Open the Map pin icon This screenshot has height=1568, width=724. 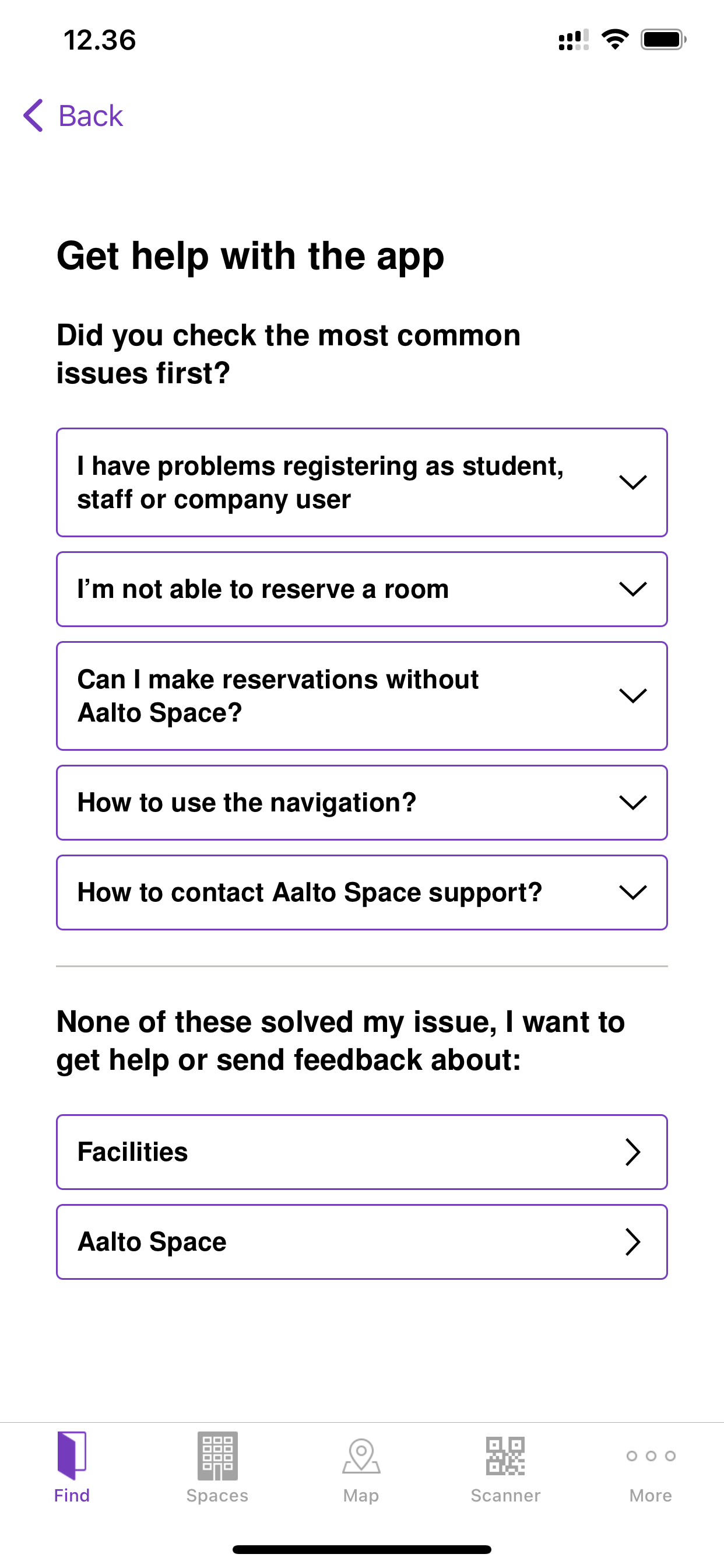click(361, 1455)
